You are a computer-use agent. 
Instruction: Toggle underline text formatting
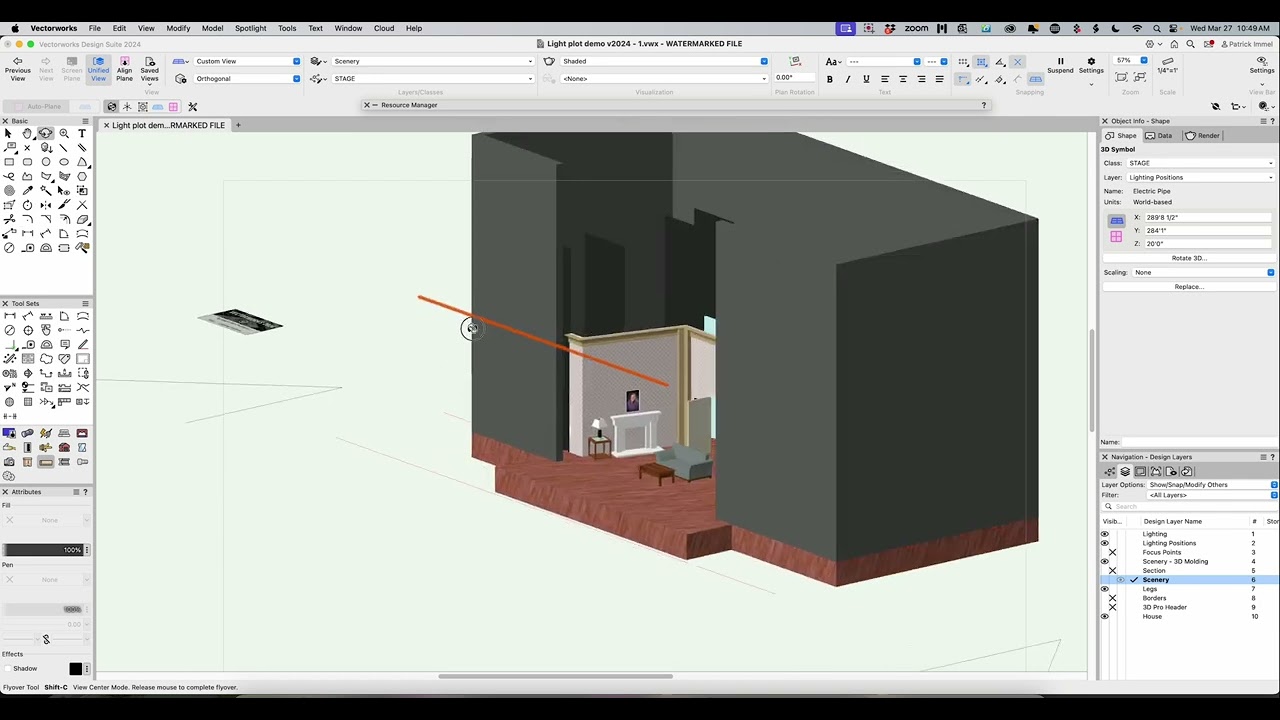pyautogui.click(x=866, y=79)
